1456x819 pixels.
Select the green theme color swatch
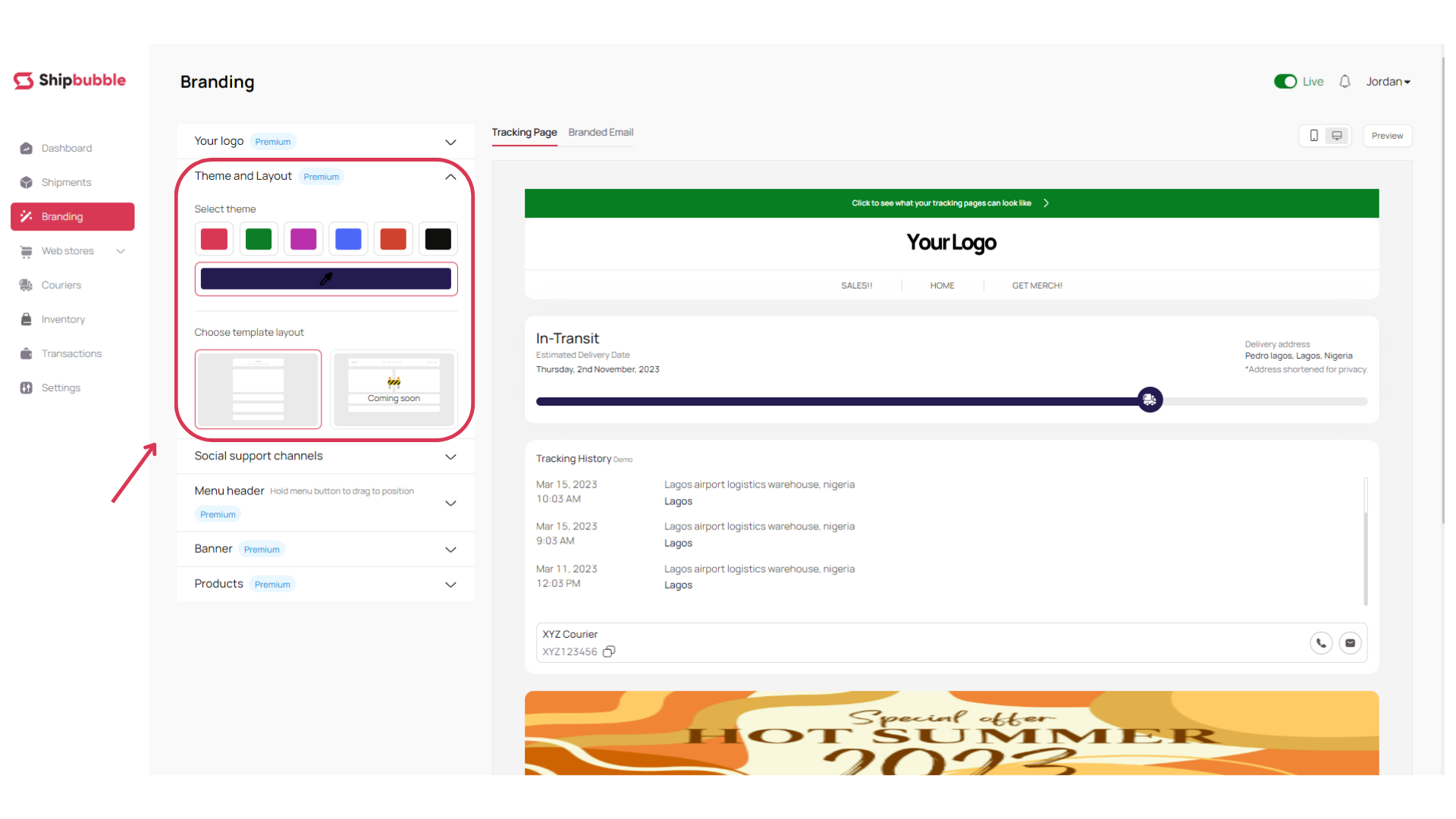259,239
